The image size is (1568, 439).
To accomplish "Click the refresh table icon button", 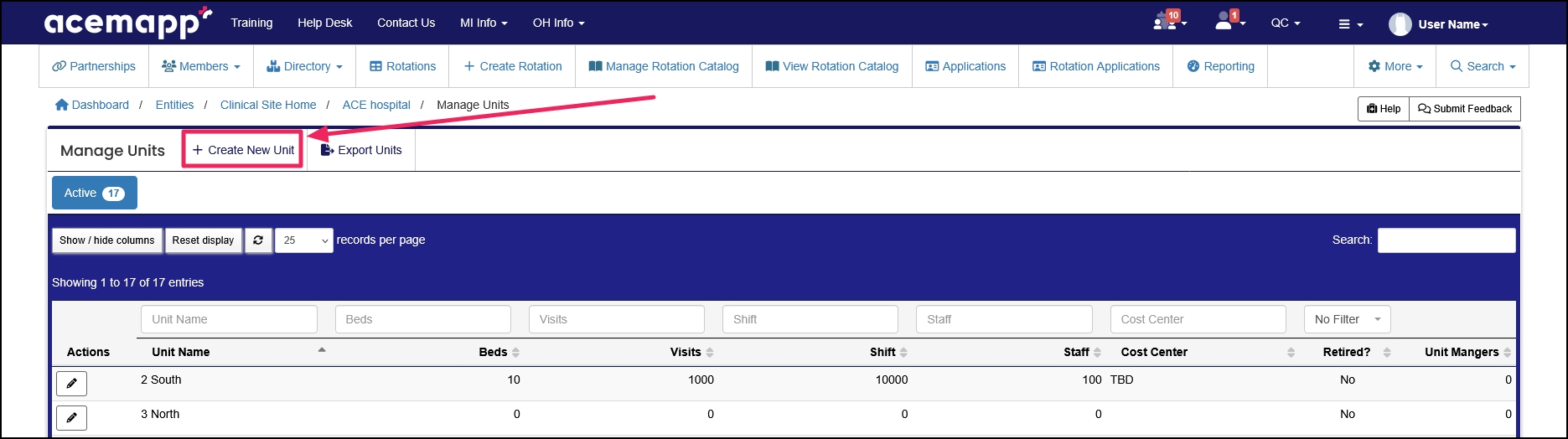I will click(x=258, y=240).
